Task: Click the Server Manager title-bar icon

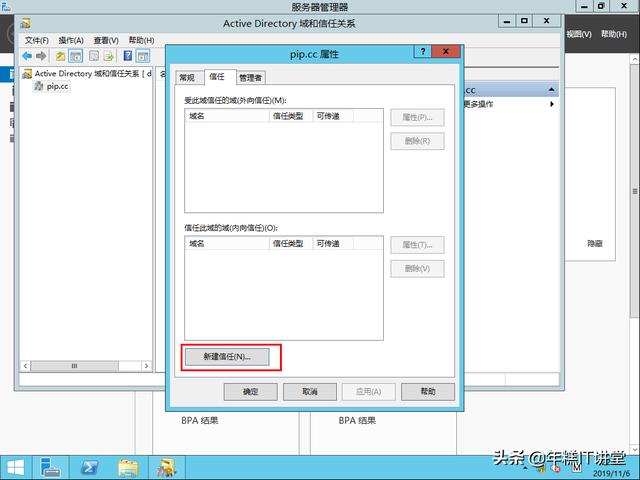Action: click(x=6, y=6)
